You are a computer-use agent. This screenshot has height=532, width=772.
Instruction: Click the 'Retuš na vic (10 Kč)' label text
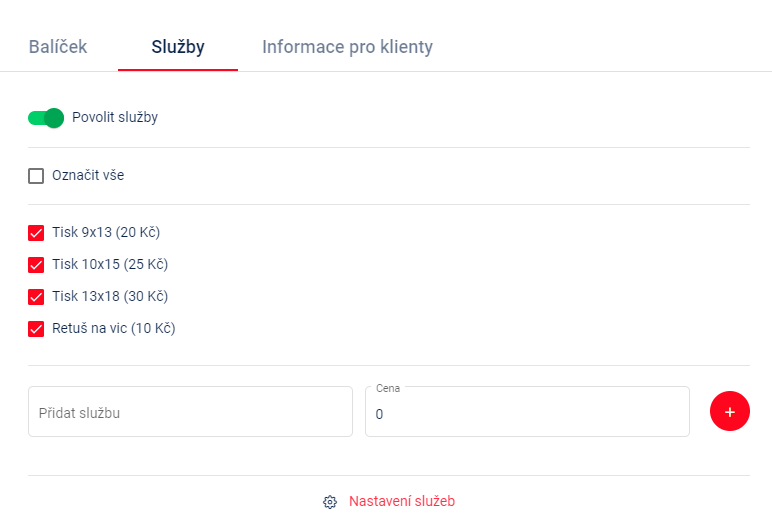pos(114,328)
